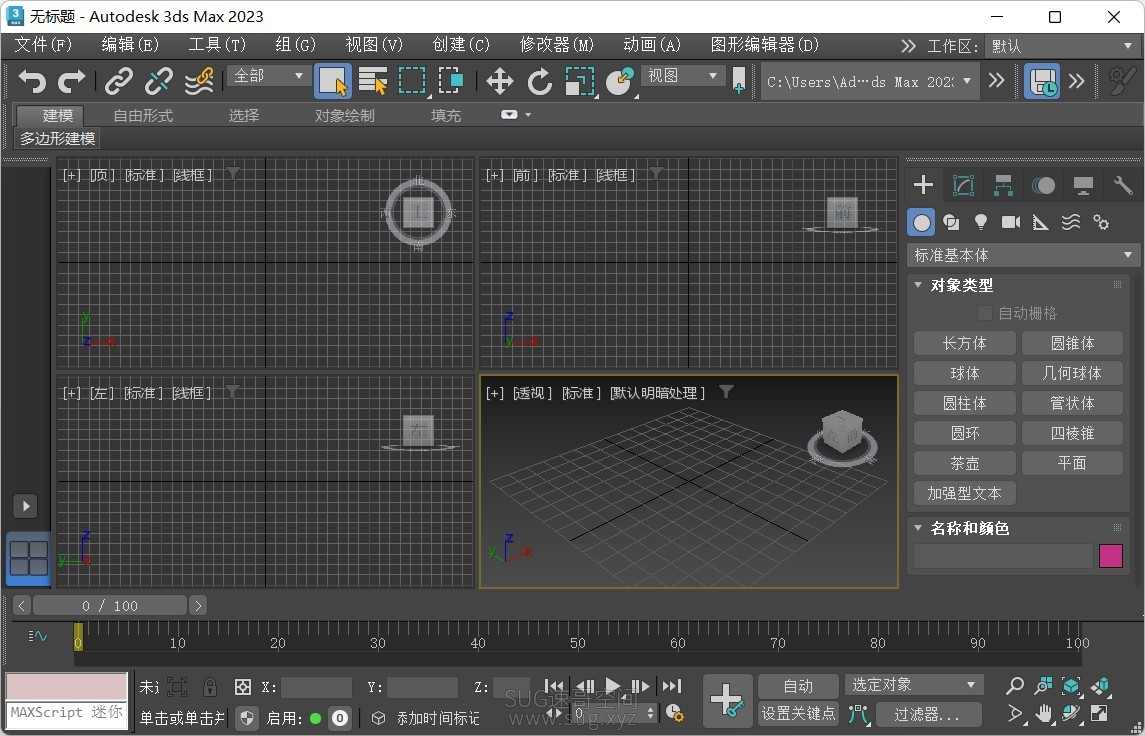Select the Cameras category icon

pos(1011,223)
